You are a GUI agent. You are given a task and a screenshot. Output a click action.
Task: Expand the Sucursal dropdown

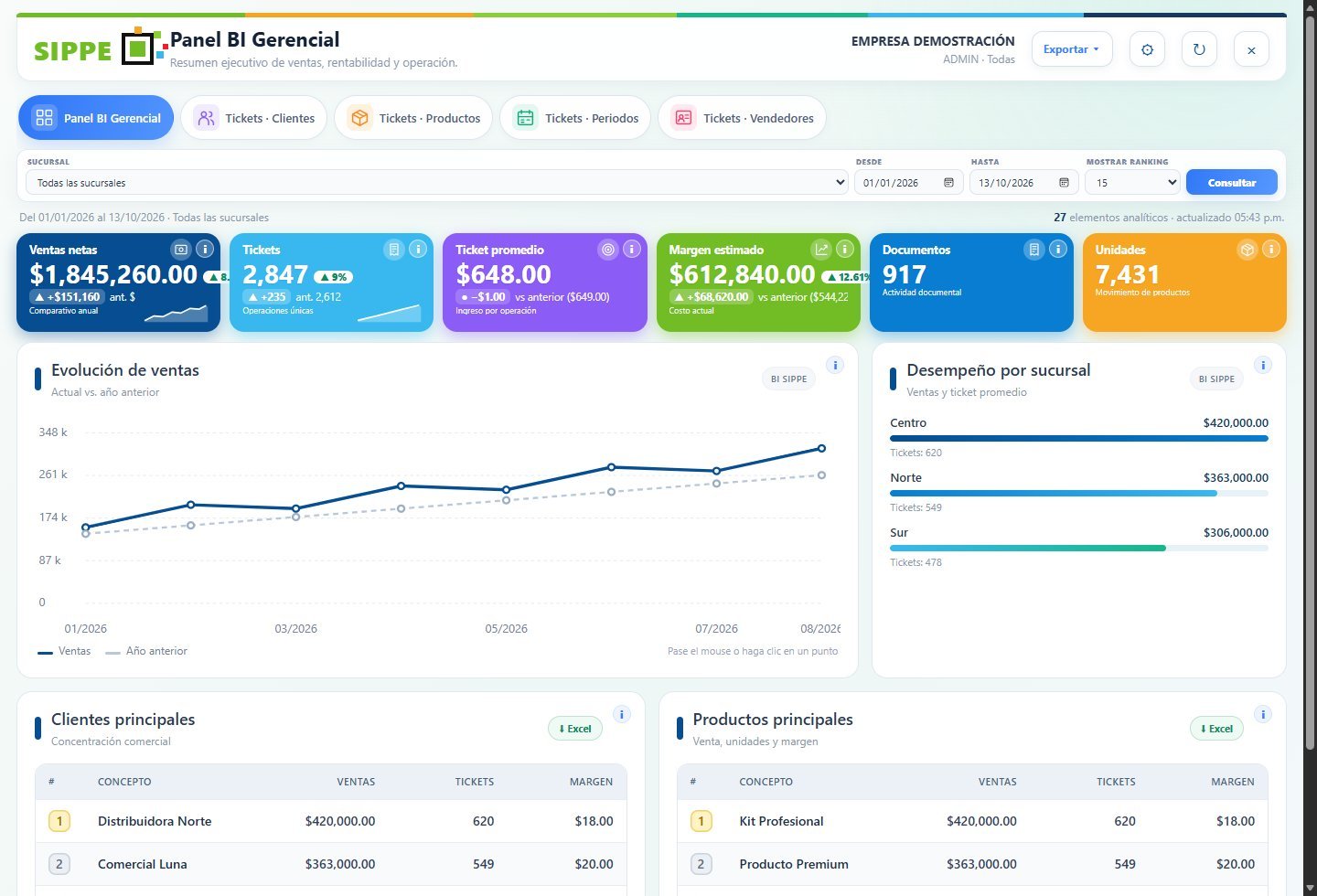click(437, 183)
